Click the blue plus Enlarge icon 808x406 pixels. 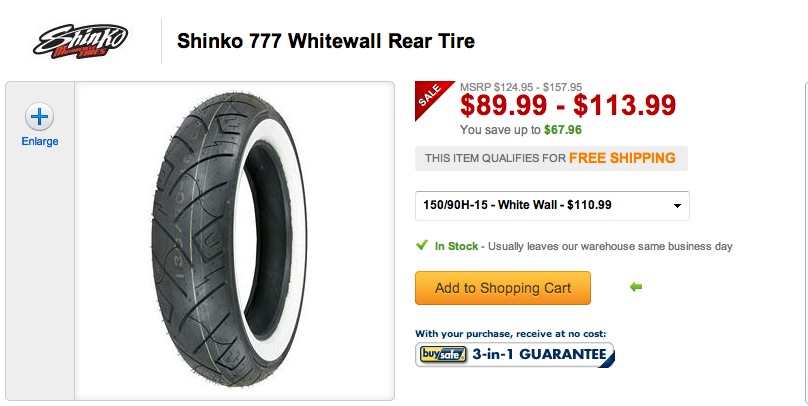coord(39,117)
